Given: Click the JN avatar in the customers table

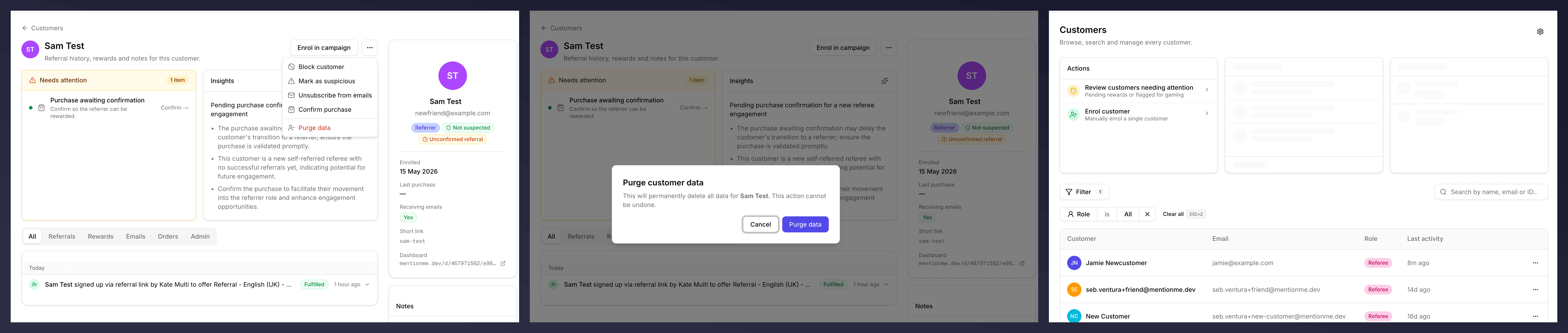Looking at the screenshot, I should 1074,263.
